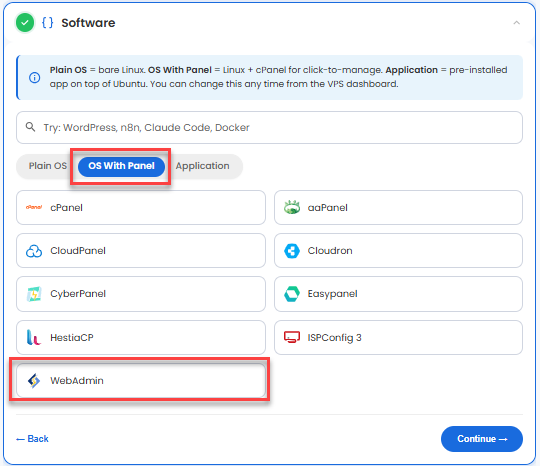The image size is (540, 466).
Task: Select the OS With Panel tab
Action: click(x=121, y=166)
